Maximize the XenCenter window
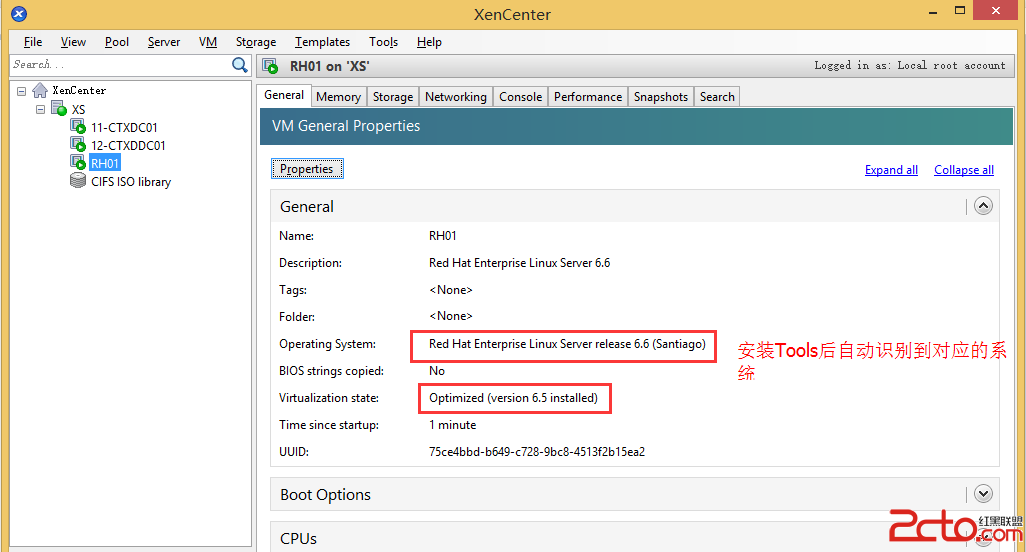The height and width of the screenshot is (552, 1026). (960, 10)
